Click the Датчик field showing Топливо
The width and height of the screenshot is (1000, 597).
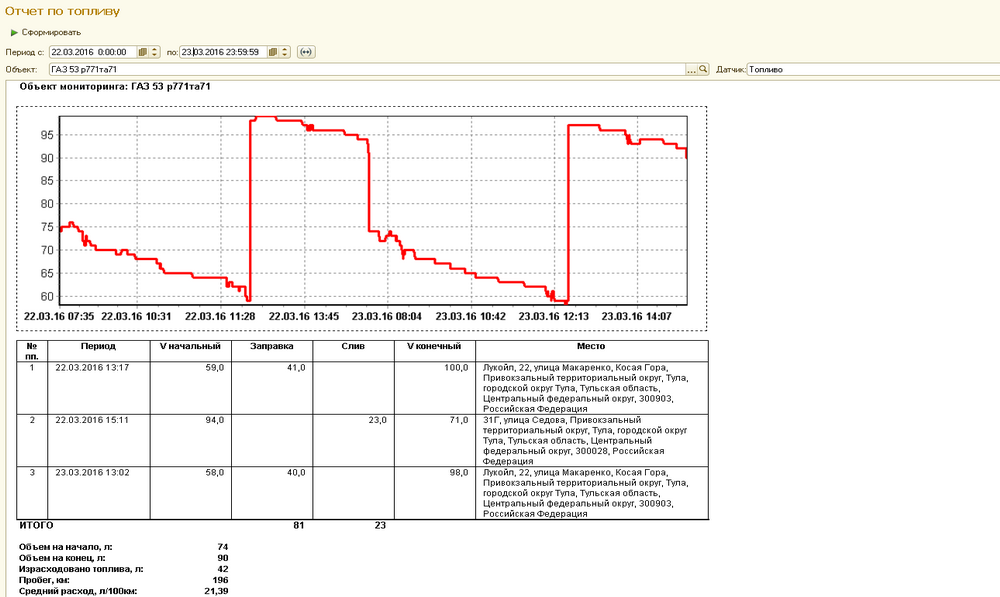[873, 70]
